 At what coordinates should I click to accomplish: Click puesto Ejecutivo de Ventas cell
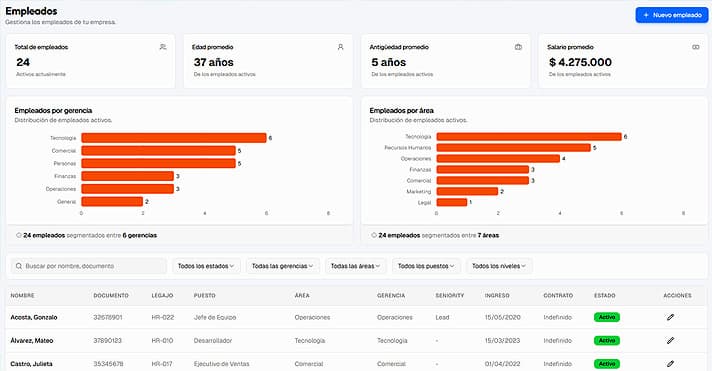[221, 364]
